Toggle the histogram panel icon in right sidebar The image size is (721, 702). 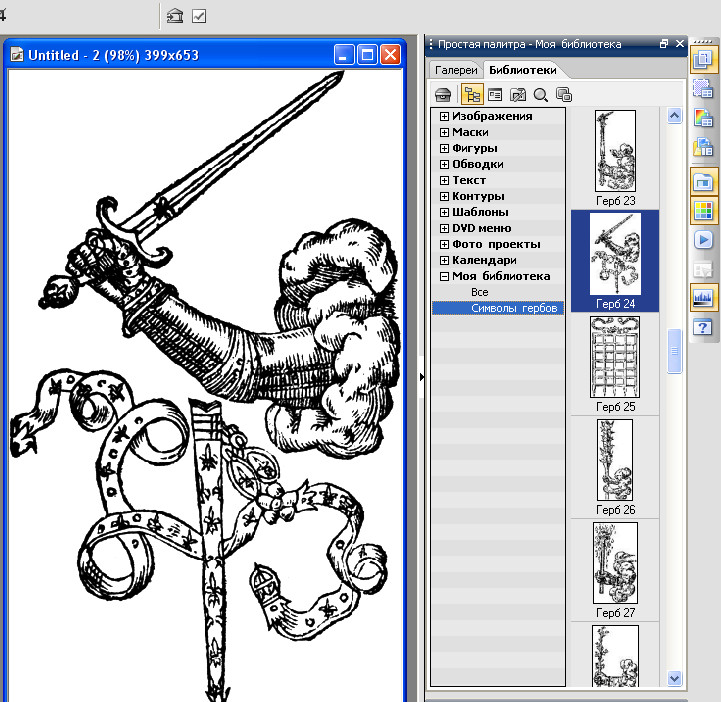(703, 298)
